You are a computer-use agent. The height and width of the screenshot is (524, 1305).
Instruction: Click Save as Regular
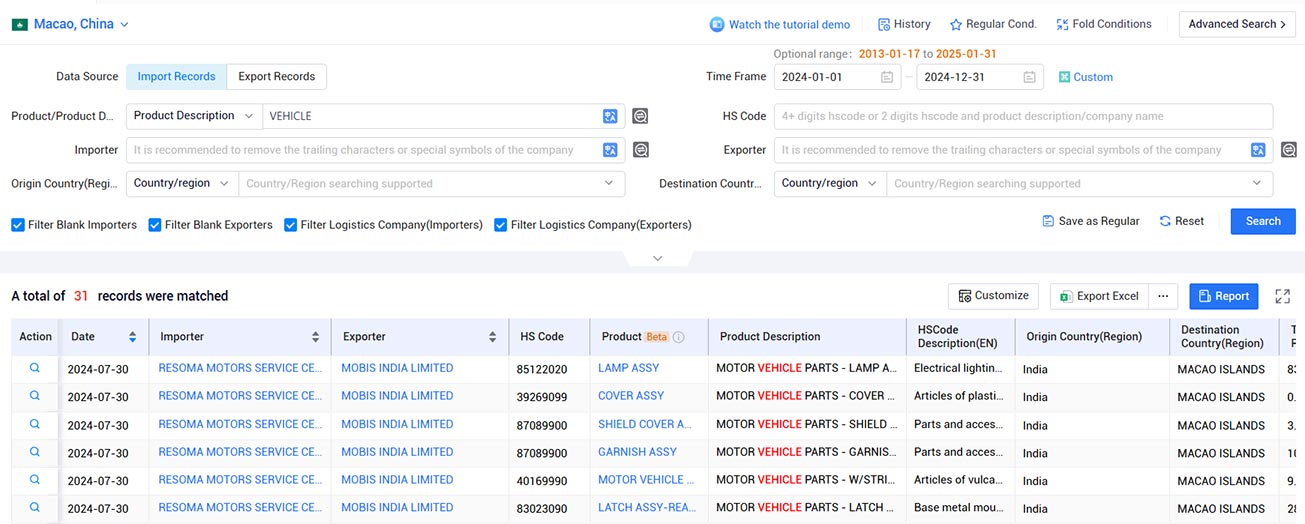click(x=1091, y=221)
